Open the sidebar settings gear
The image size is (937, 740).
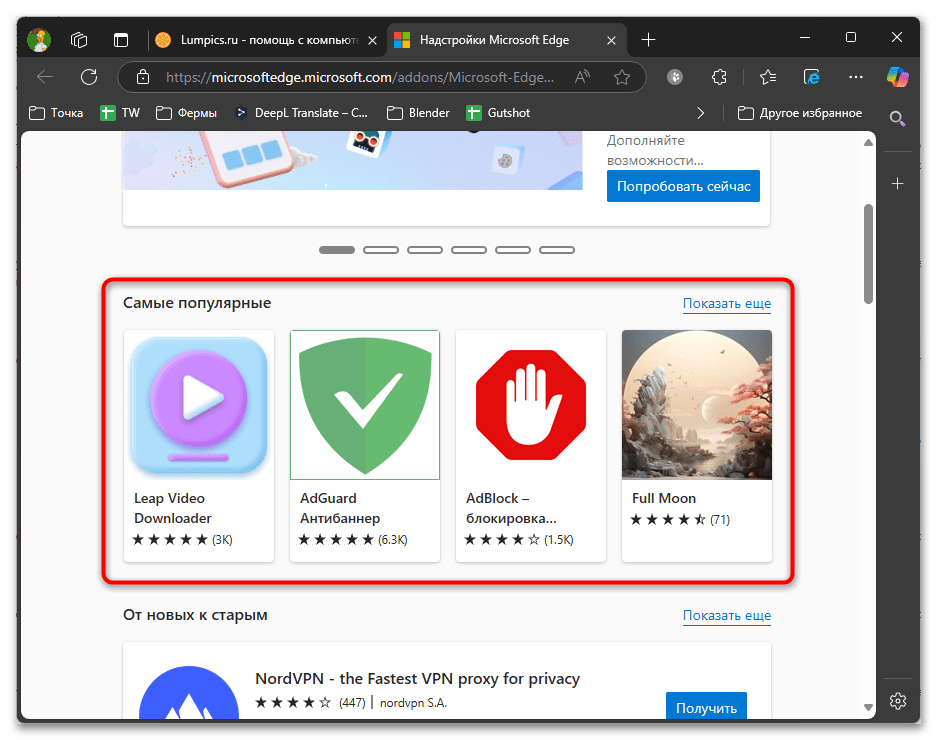[x=898, y=701]
